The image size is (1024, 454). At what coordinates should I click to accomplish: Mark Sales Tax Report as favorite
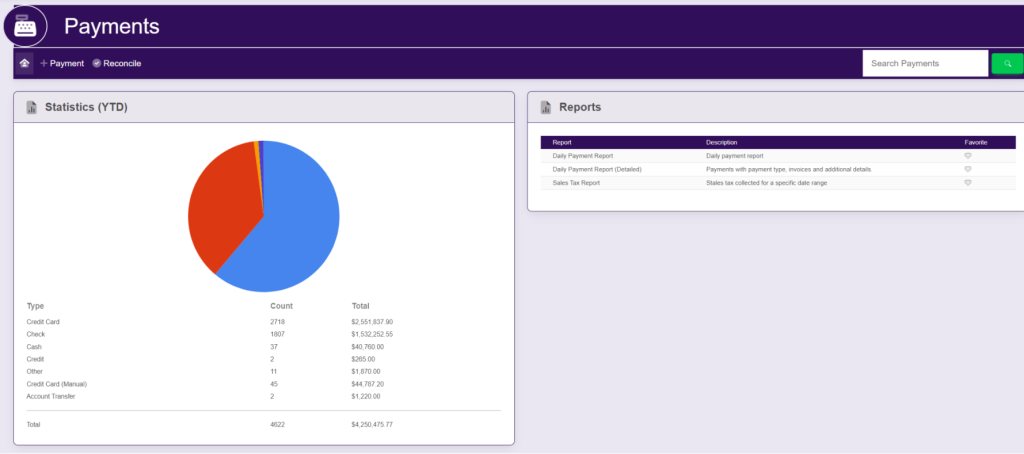[967, 183]
